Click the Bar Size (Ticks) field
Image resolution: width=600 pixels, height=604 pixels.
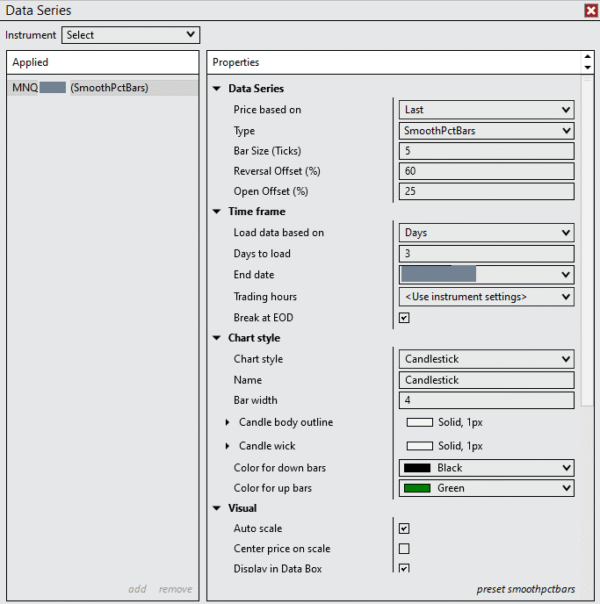pyautogui.click(x=486, y=151)
